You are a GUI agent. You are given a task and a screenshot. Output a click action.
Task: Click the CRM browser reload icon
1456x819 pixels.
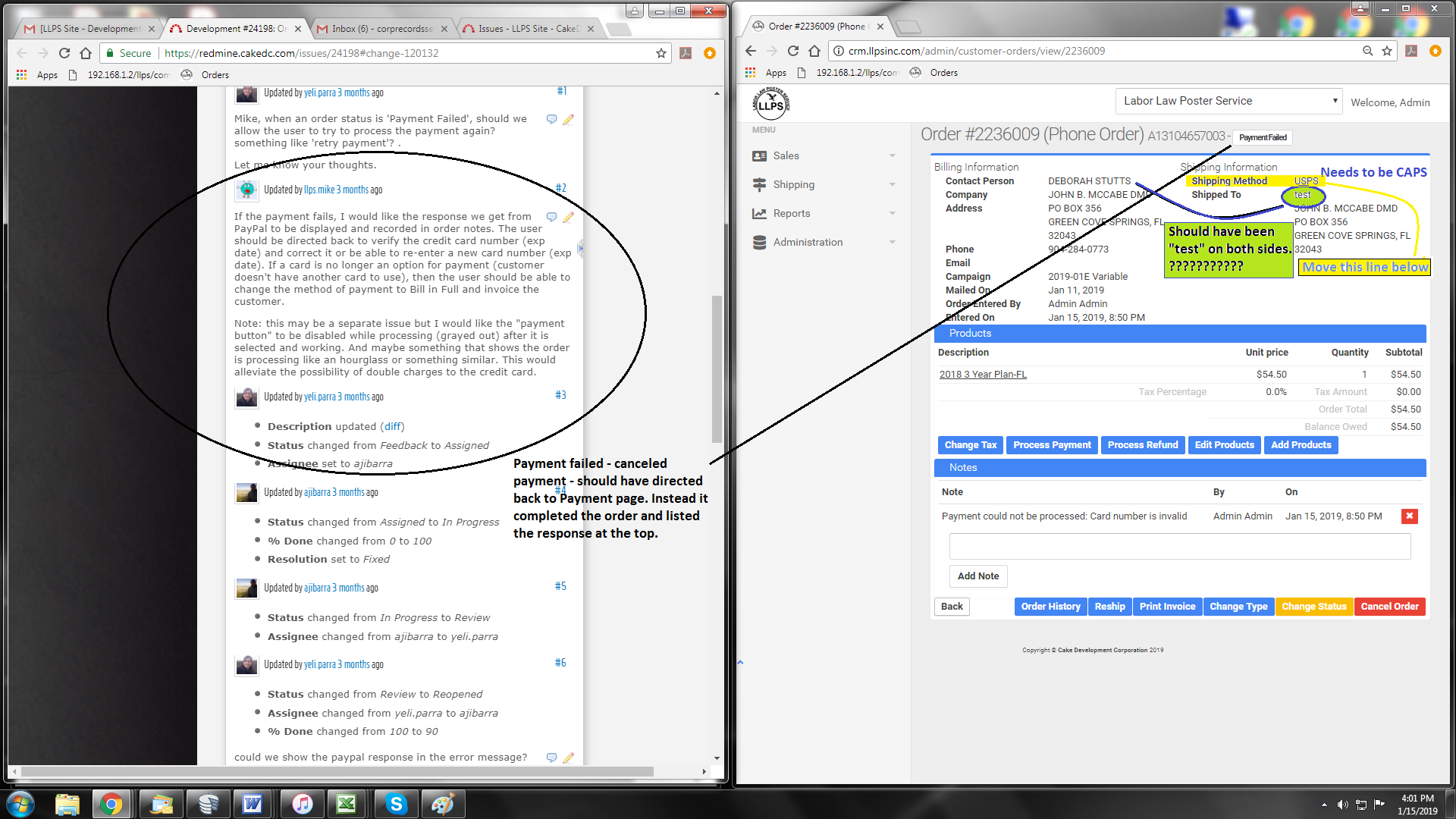[x=793, y=51]
